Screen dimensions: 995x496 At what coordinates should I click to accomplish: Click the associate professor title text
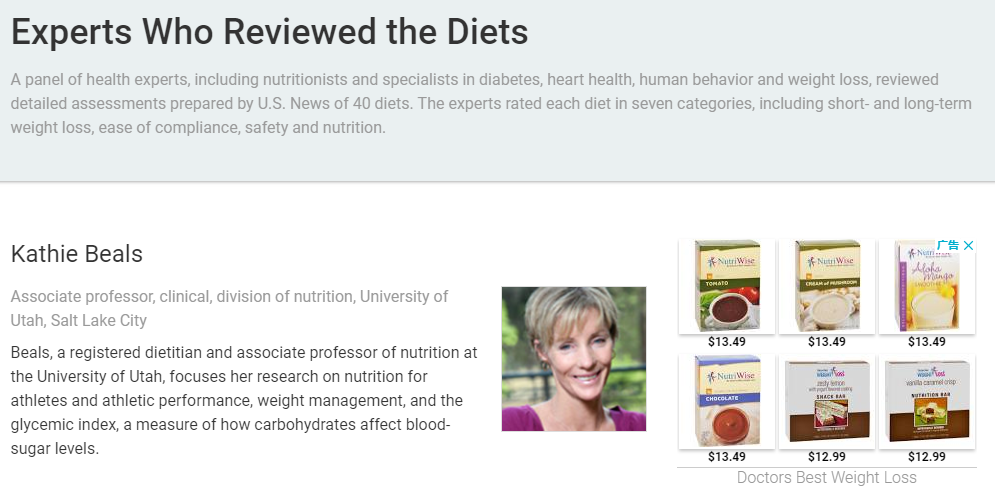pyautogui.click(x=230, y=308)
